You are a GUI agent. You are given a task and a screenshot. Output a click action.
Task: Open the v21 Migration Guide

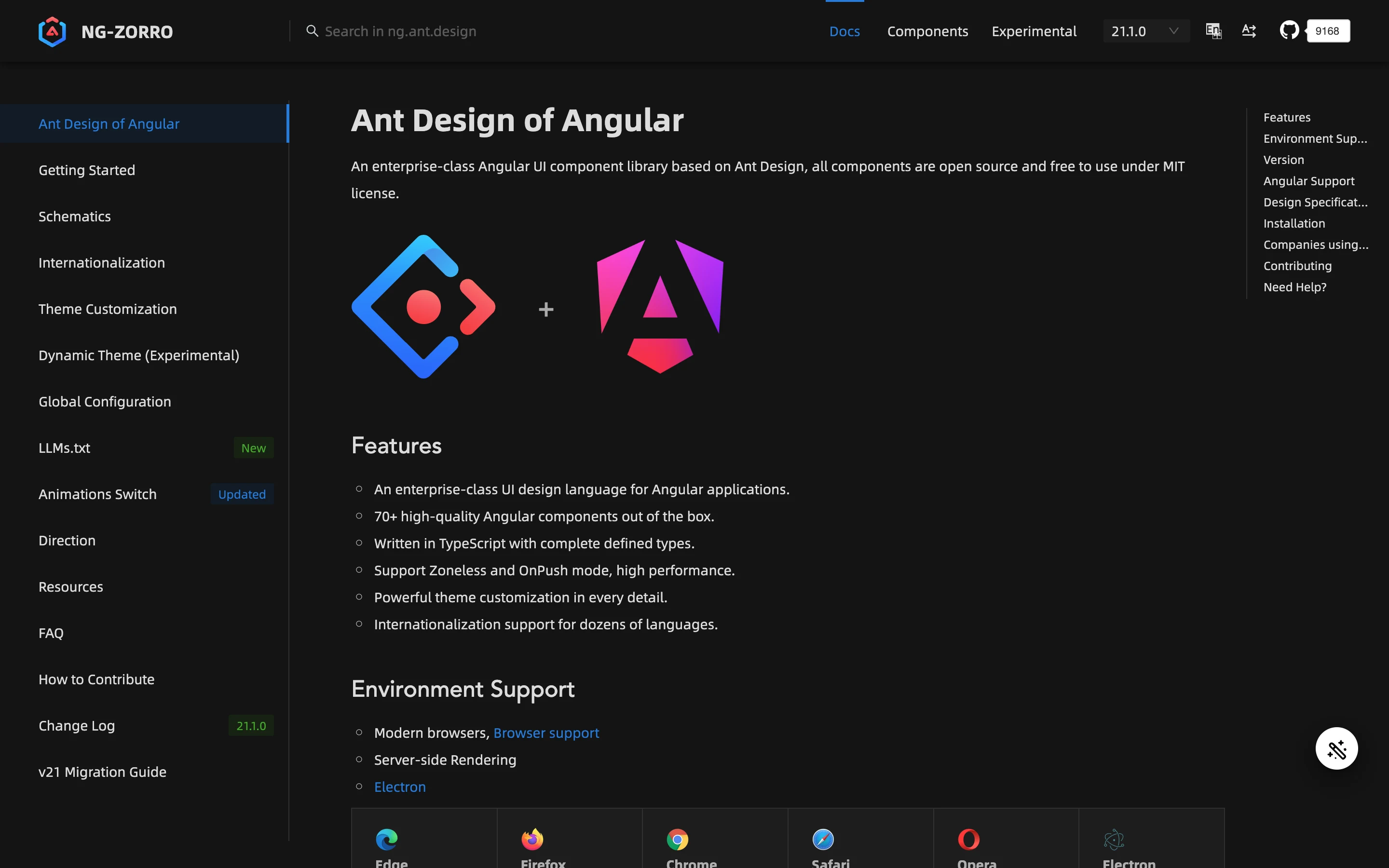[x=144, y=772]
